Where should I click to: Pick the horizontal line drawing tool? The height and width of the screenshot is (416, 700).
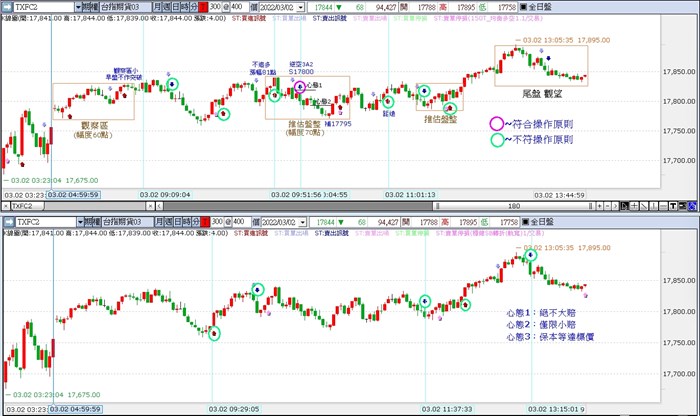click(663, 206)
